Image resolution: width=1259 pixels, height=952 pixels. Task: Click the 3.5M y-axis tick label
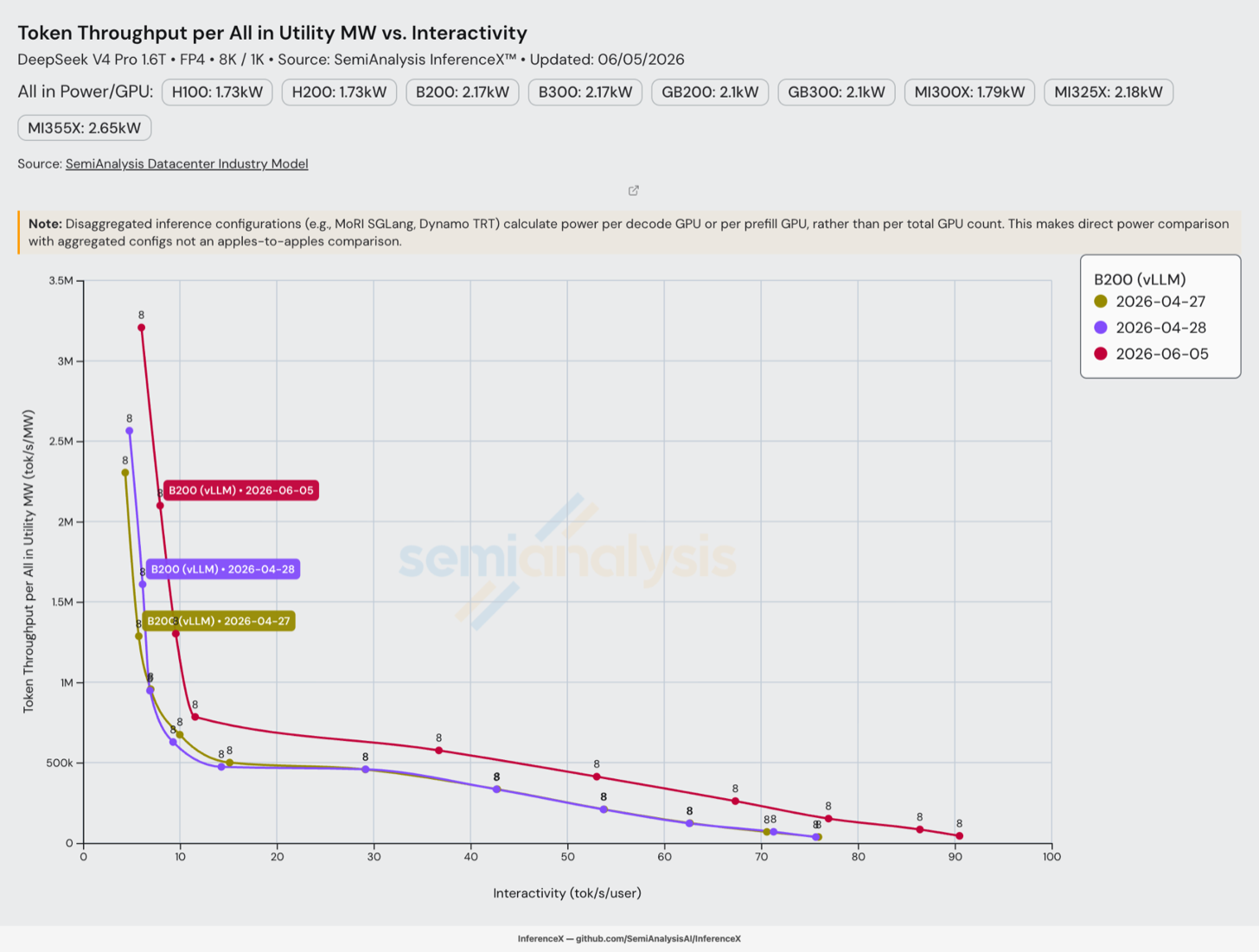(61, 281)
